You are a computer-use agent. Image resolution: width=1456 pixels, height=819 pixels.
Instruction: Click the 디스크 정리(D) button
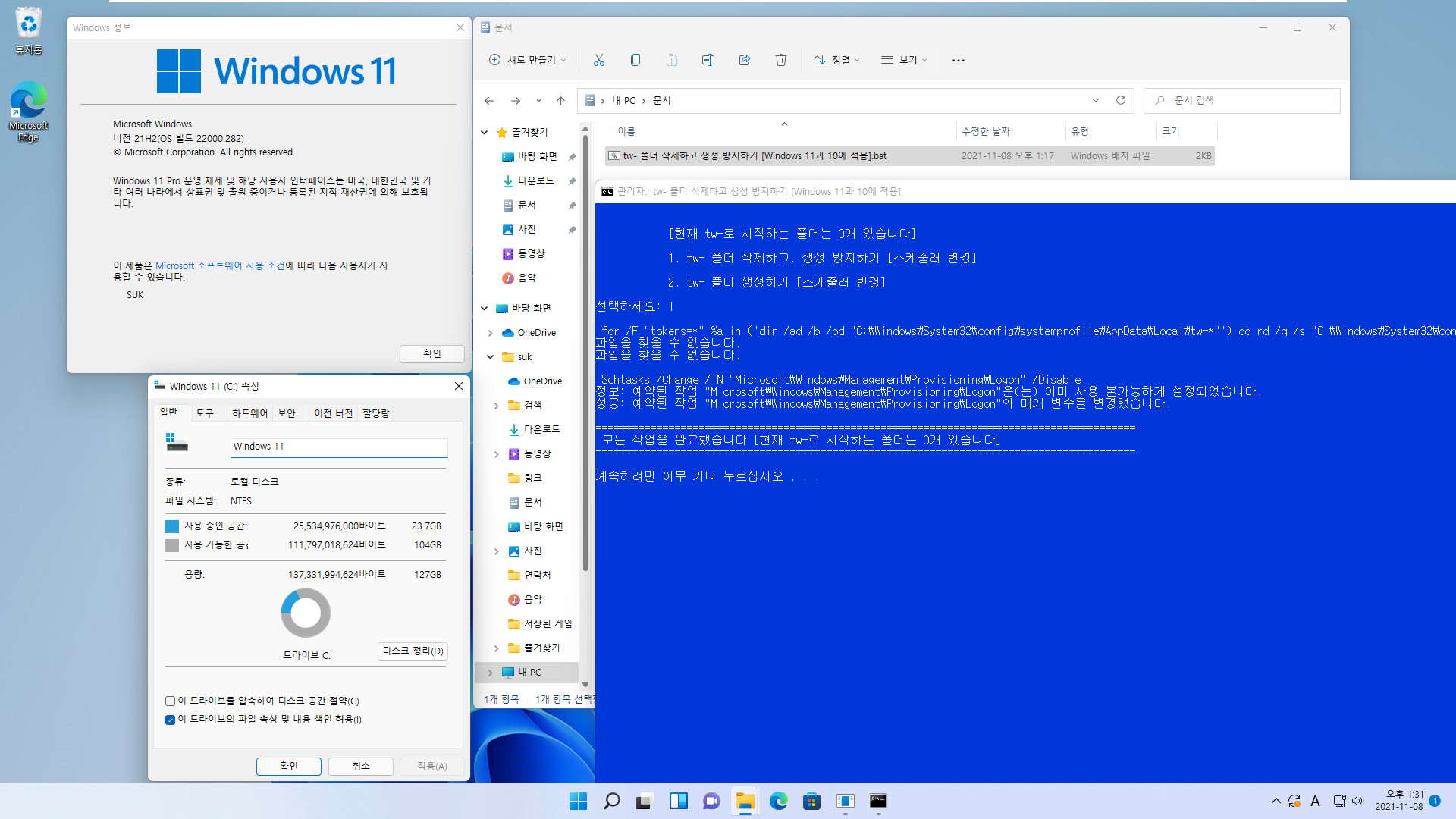(413, 651)
